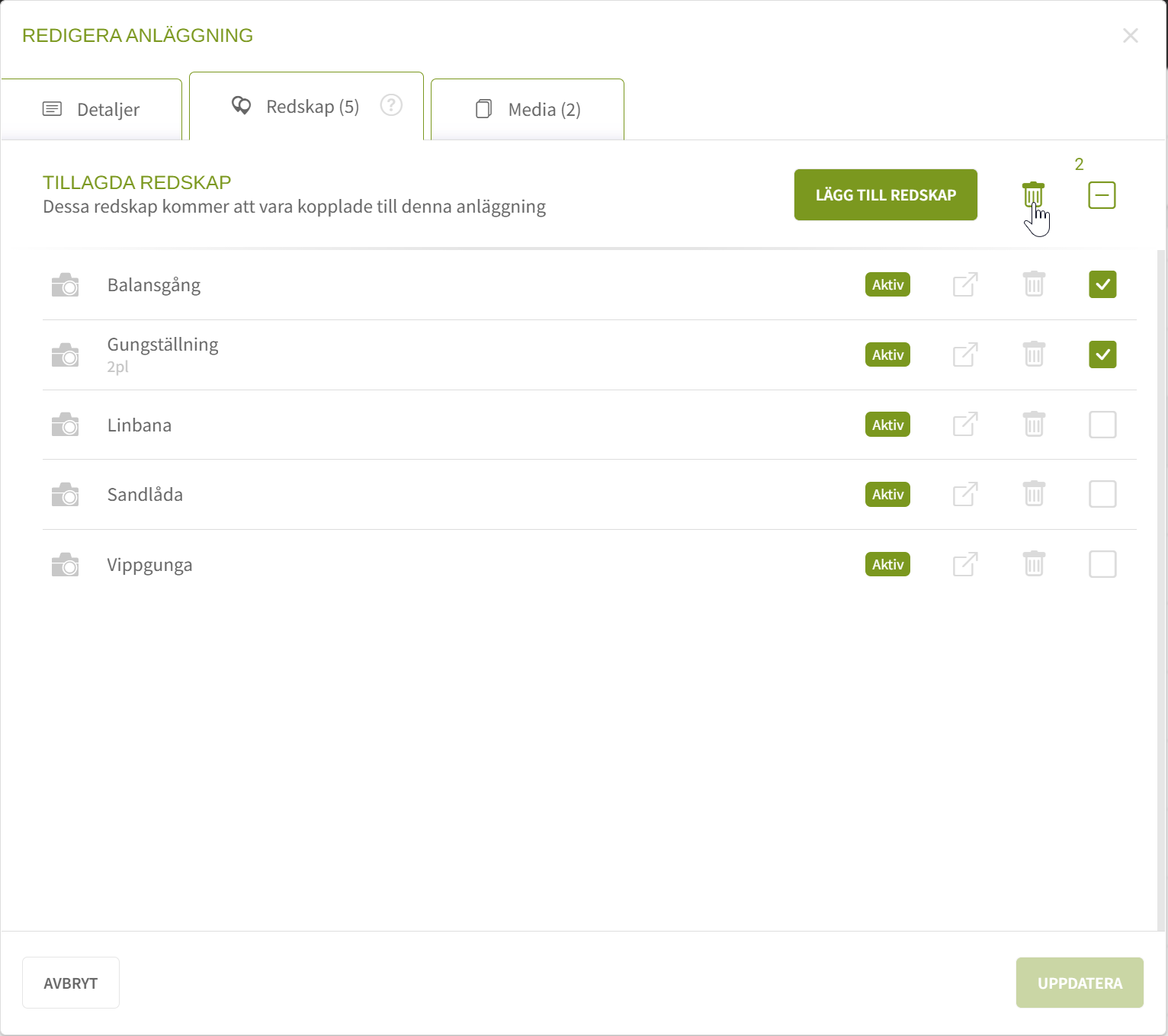Screen dimensions: 1168x1036
Task: Select the Vippgunga checkbox
Action: click(1102, 564)
